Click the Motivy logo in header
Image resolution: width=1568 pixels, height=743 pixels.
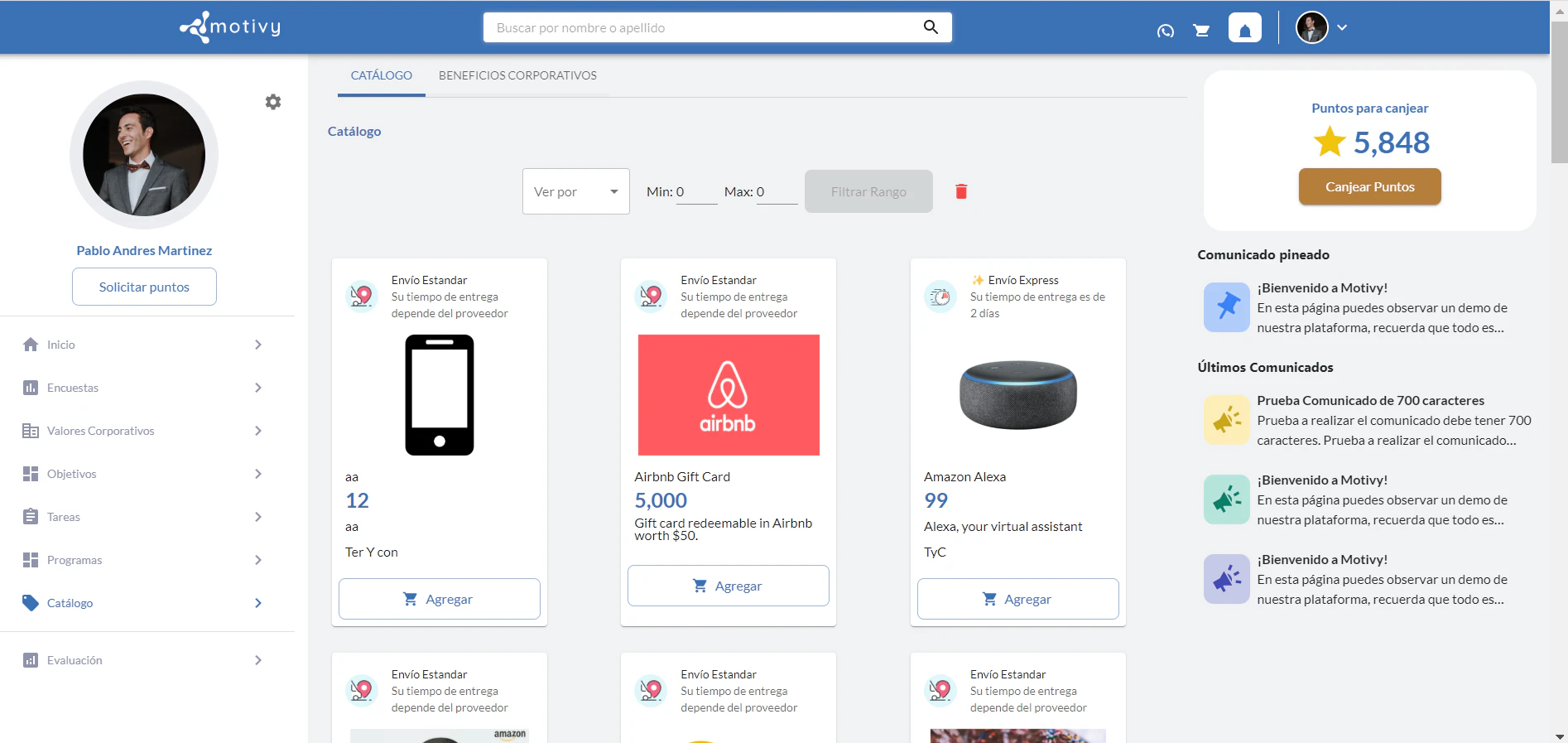[x=230, y=27]
